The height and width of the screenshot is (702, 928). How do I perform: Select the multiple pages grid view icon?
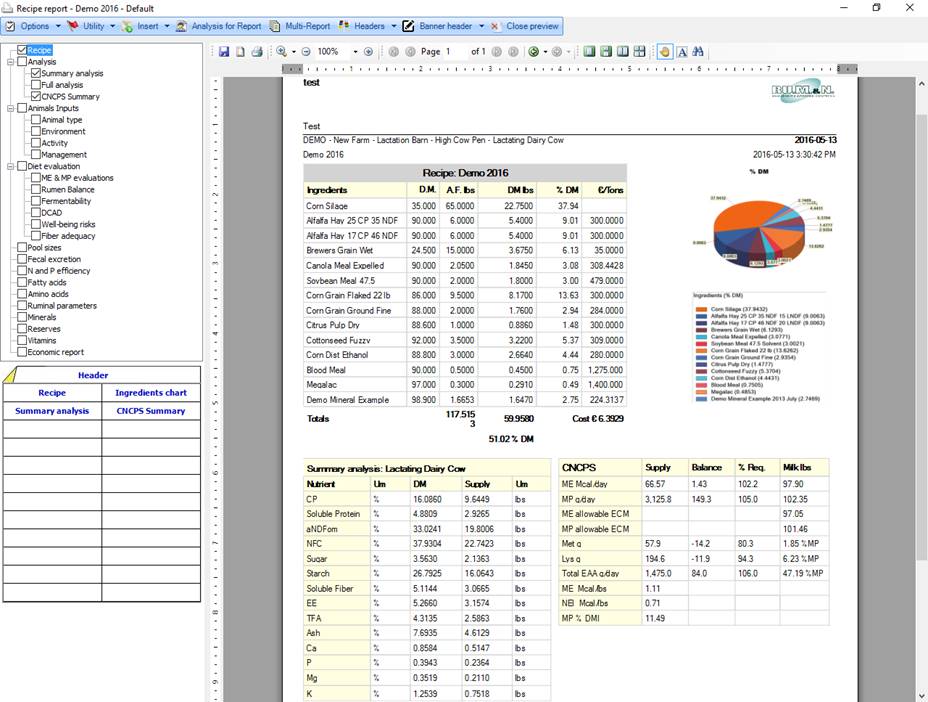click(x=639, y=51)
